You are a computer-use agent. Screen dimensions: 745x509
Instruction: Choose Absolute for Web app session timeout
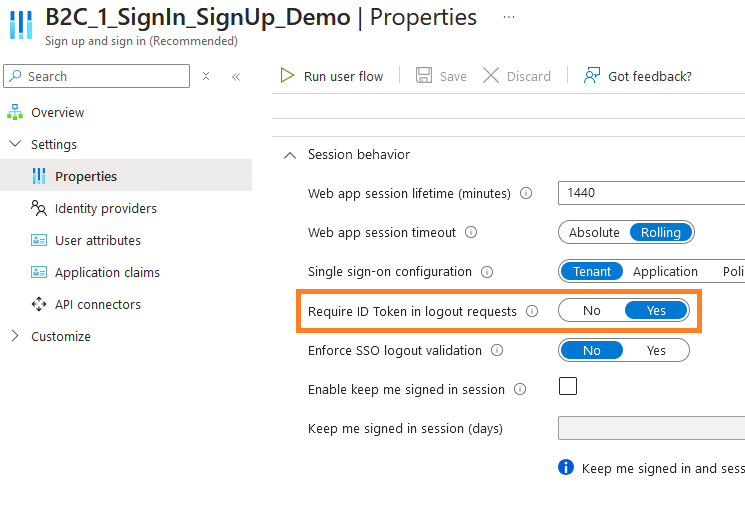pyautogui.click(x=594, y=232)
